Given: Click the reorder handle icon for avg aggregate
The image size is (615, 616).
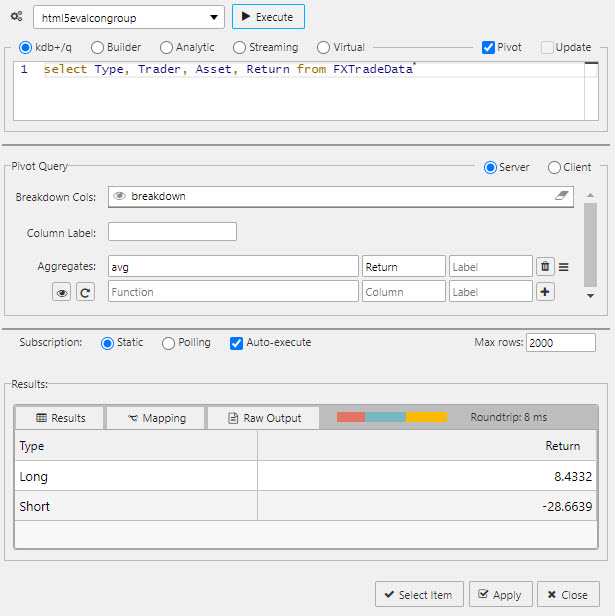Looking at the screenshot, I should (x=564, y=267).
